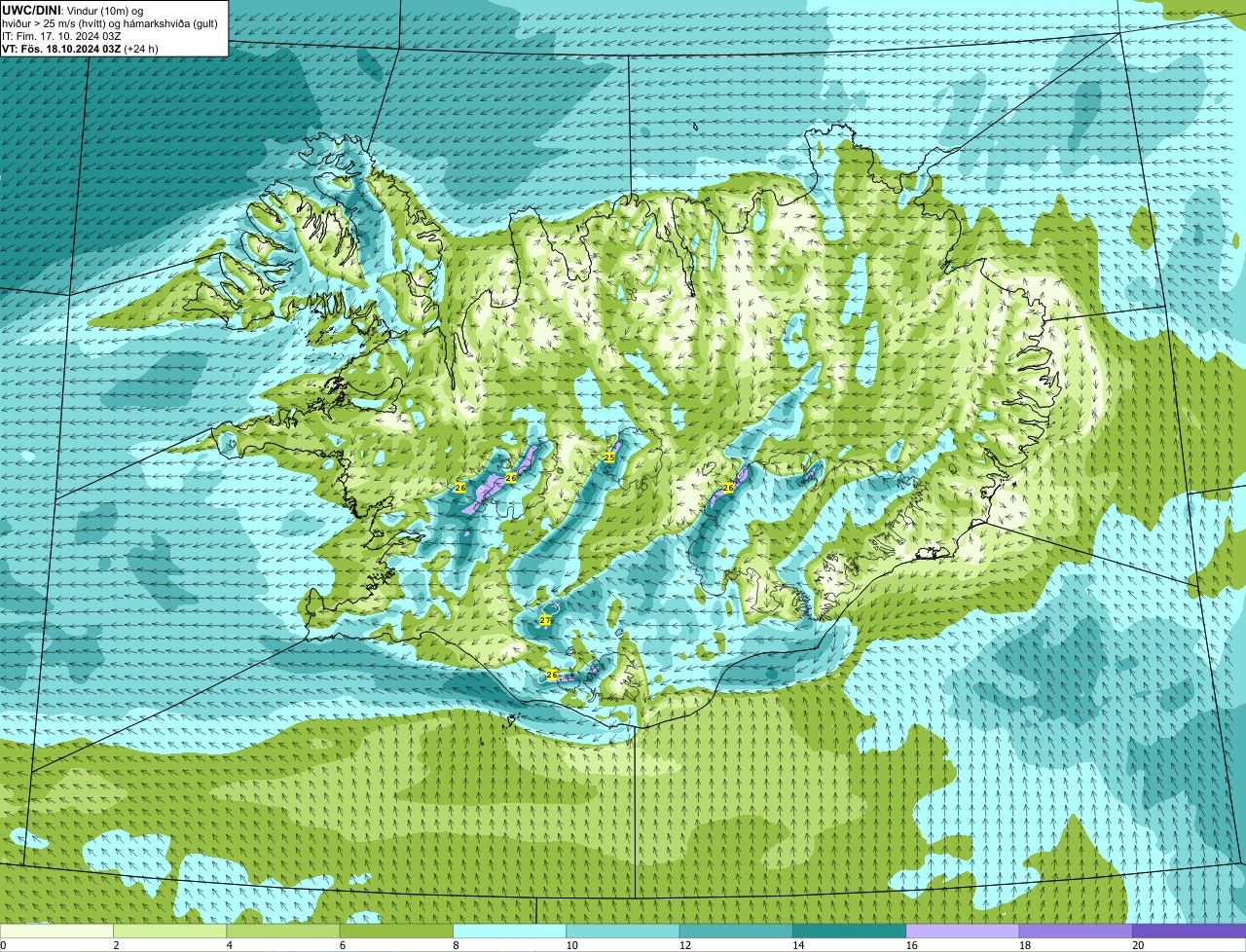Click the scale value 12 on color bar

pyautogui.click(x=684, y=945)
